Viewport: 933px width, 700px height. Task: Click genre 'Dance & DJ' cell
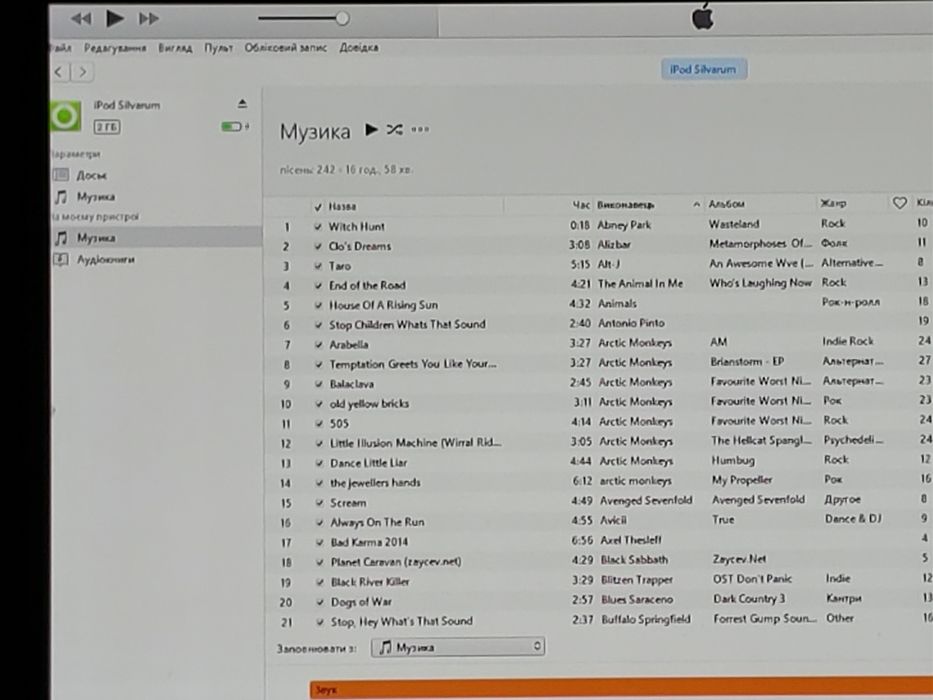(x=853, y=519)
